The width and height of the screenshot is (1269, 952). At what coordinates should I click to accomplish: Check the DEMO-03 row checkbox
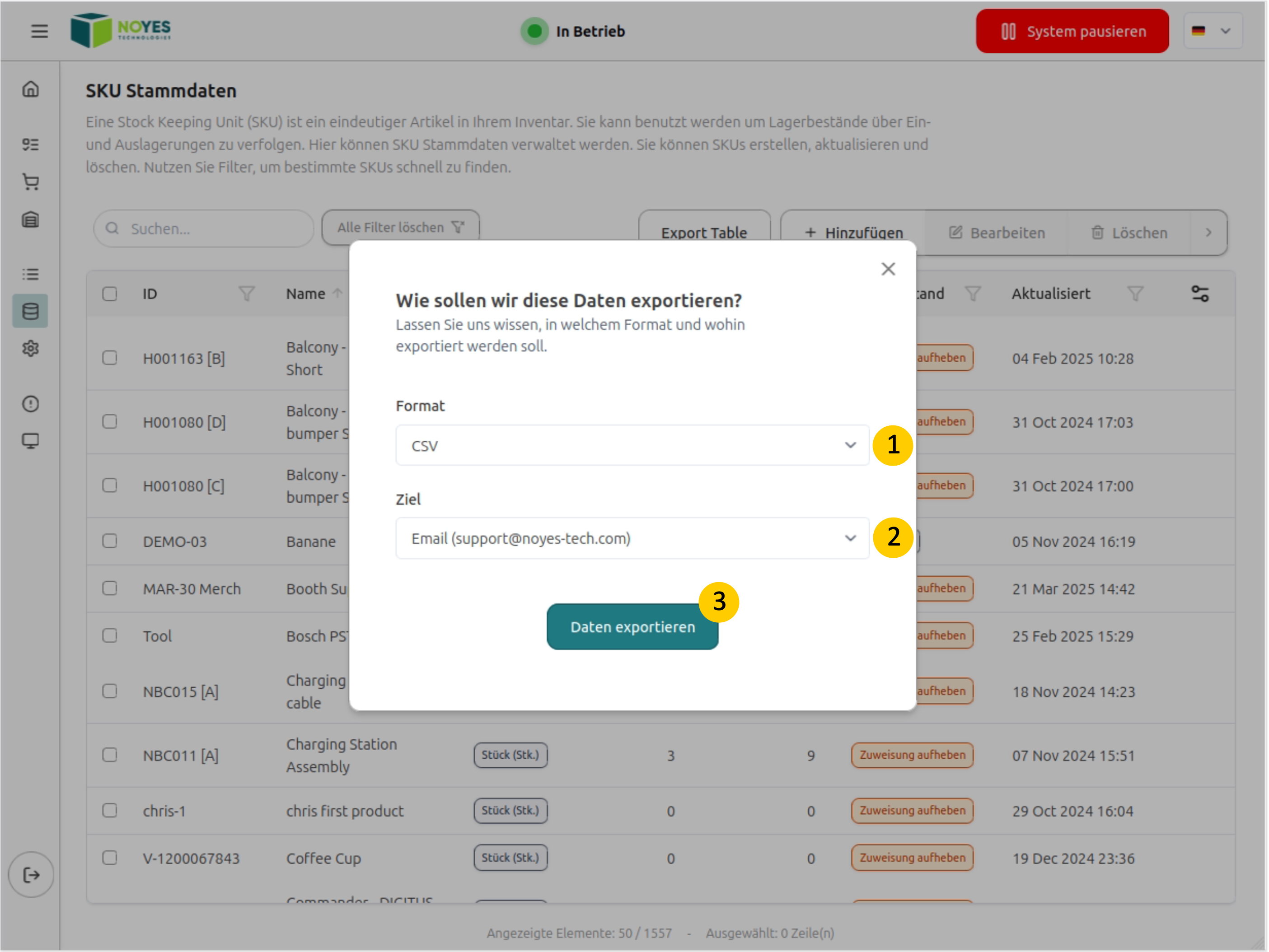pos(110,541)
